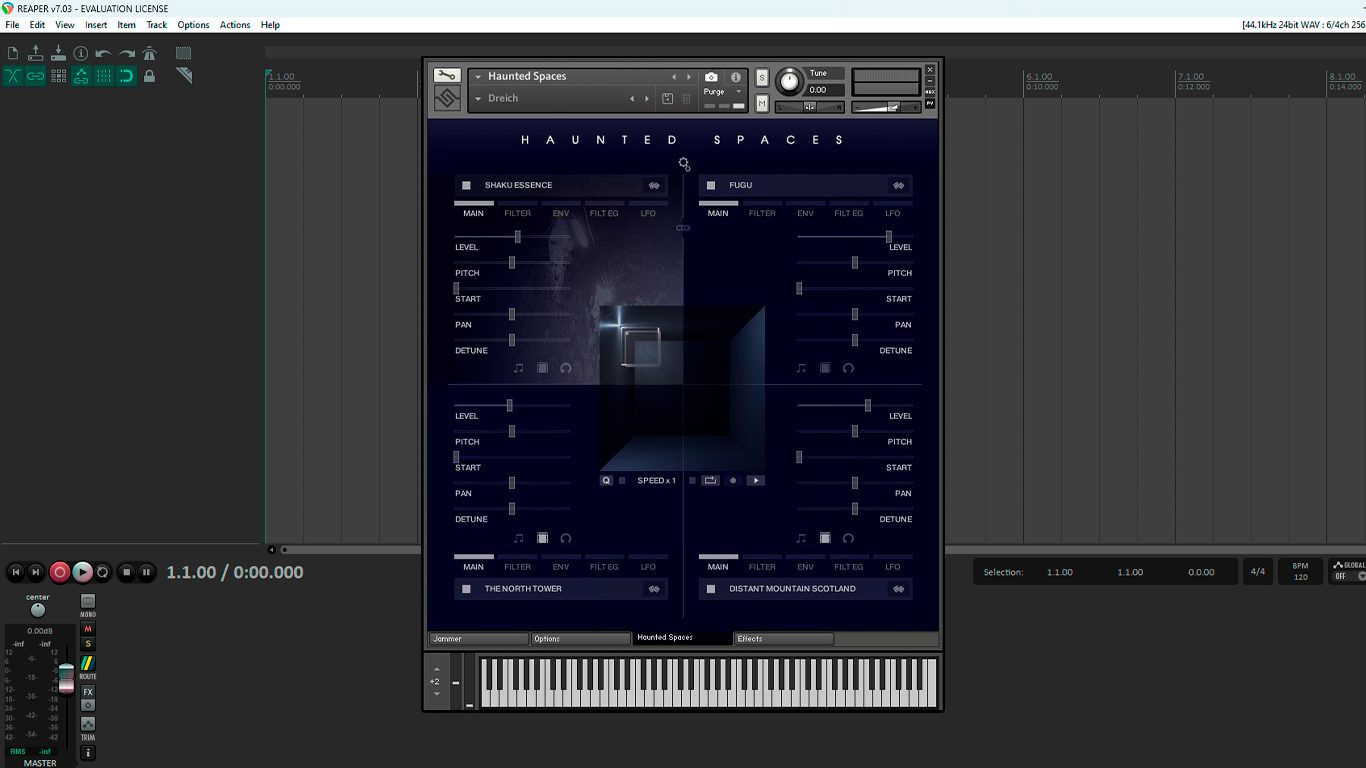Image resolution: width=1366 pixels, height=768 pixels.
Task: Select next instrument arrow beside Haunted Spaces
Action: (x=688, y=77)
